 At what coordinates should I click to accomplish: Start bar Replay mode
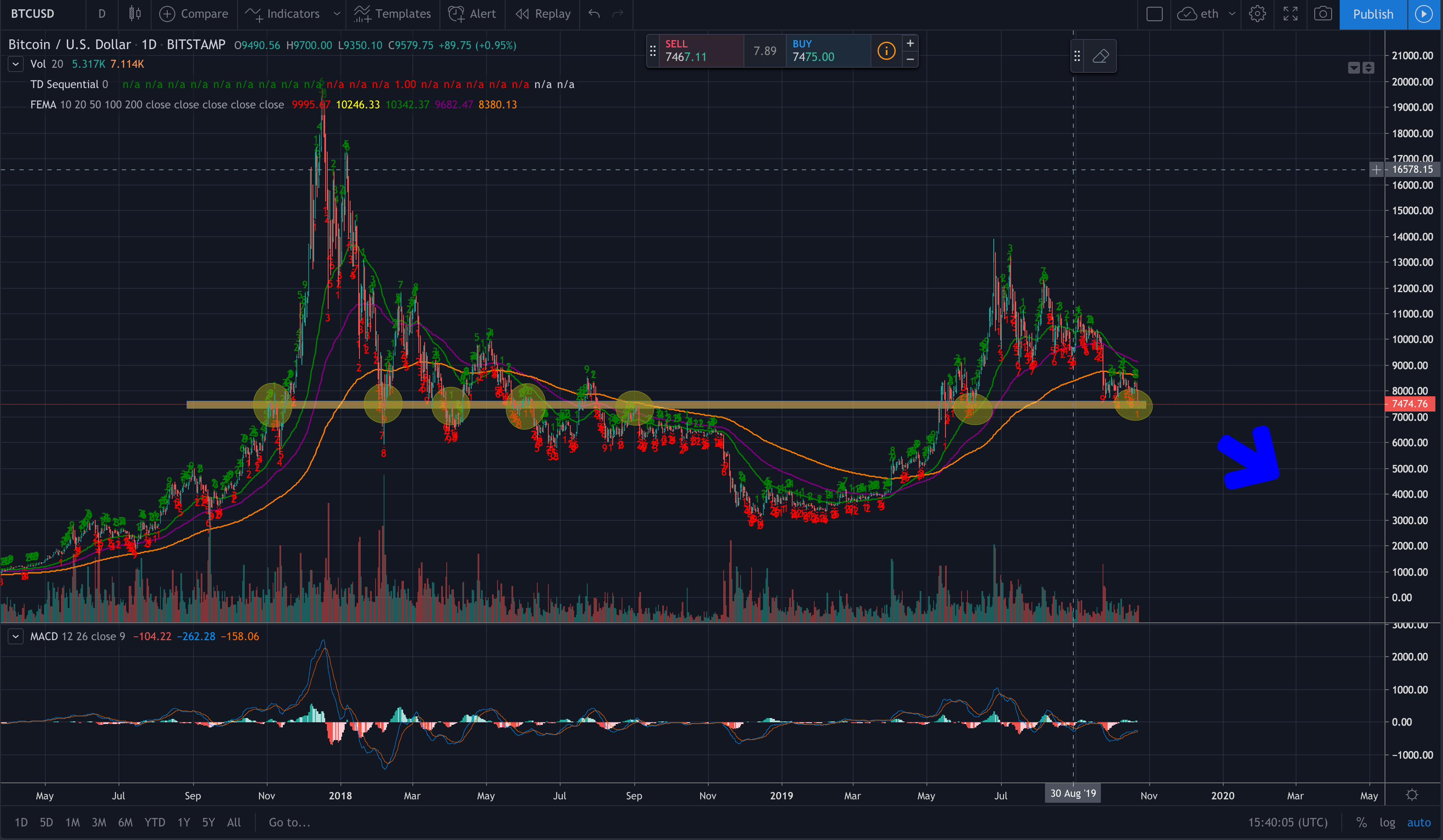[x=543, y=14]
